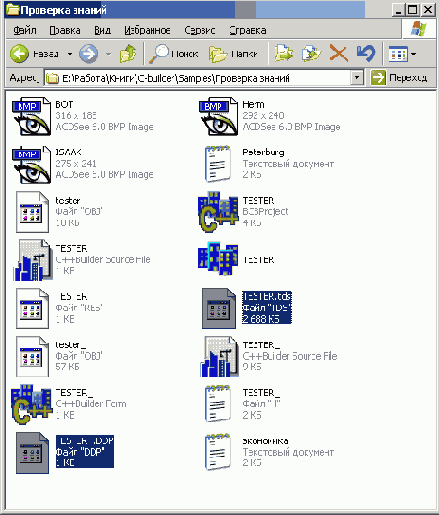Click the Переход go button
439x515 pixels.
point(399,78)
